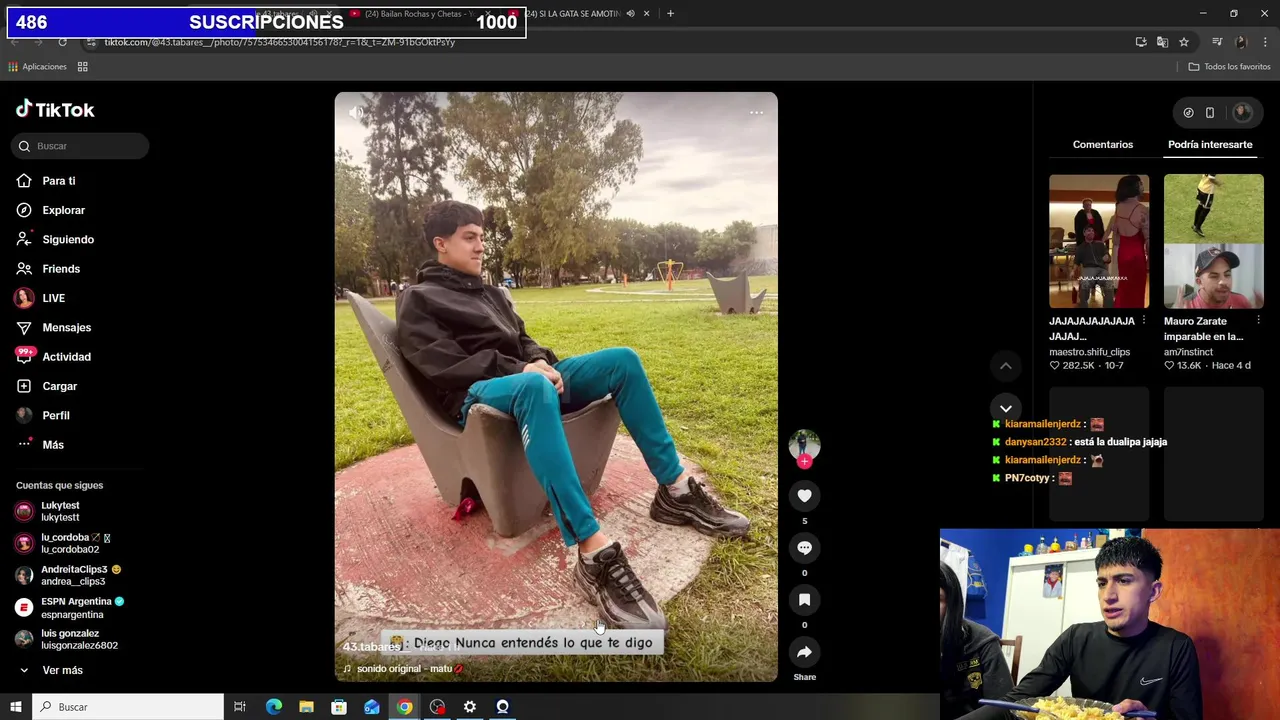Viewport: 1280px width, 720px height.
Task: Open the Actividad notifications
Action: (x=54, y=357)
